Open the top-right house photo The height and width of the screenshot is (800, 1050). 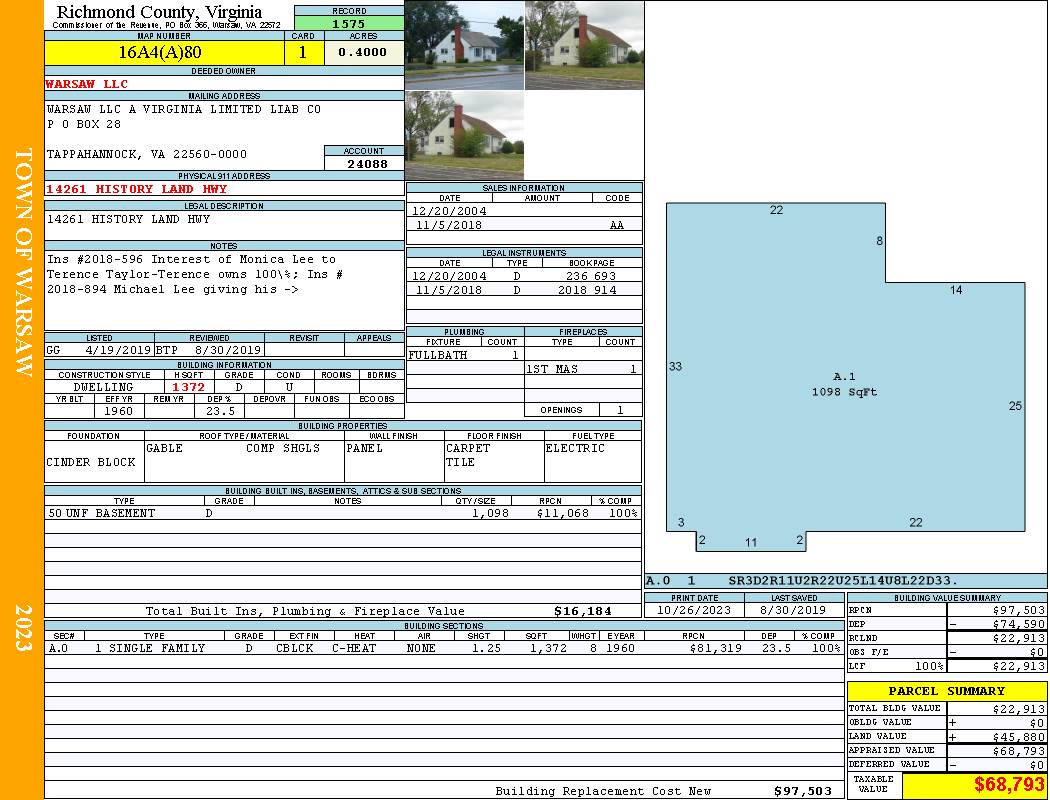click(584, 45)
